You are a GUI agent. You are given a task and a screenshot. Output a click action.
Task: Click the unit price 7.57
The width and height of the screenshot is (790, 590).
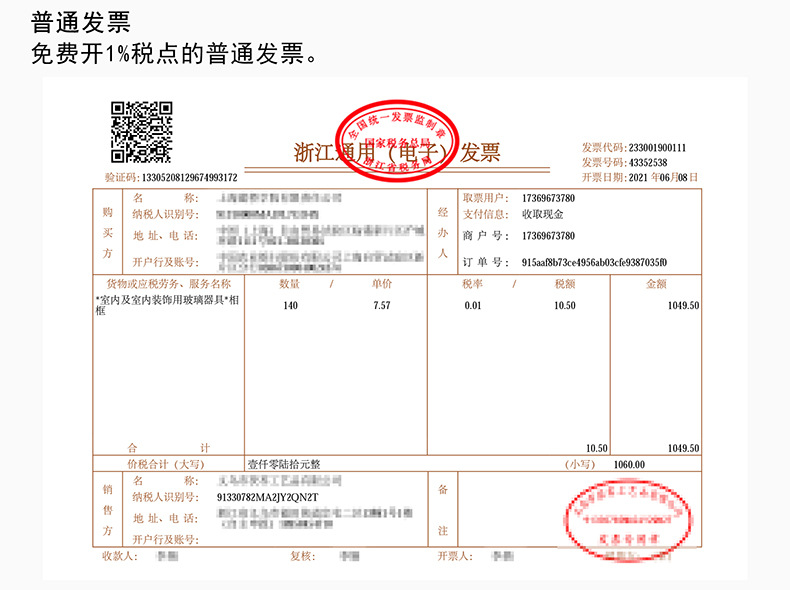(382, 305)
